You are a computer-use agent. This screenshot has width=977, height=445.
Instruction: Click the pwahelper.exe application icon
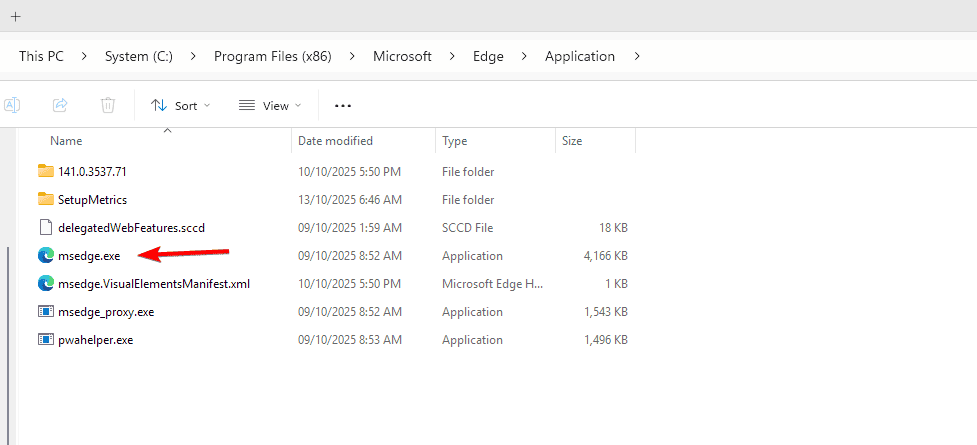point(44,340)
